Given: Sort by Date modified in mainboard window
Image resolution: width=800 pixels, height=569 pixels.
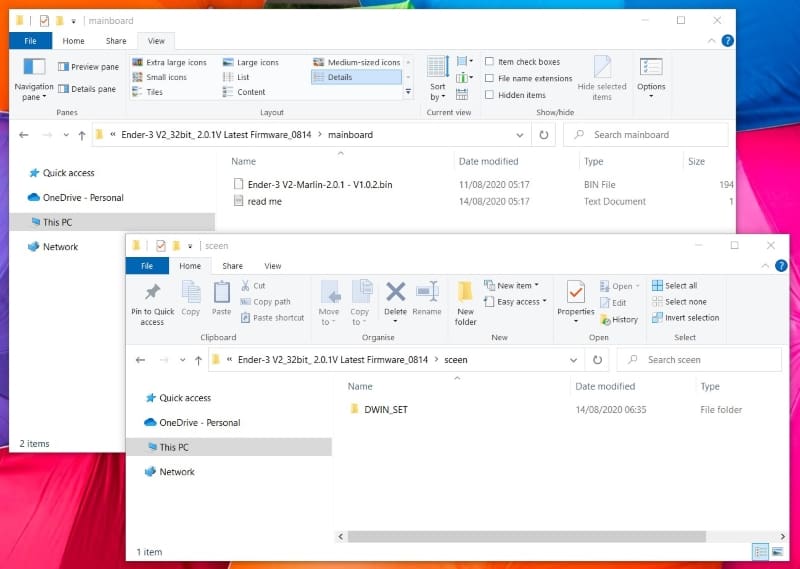Looking at the screenshot, I should point(488,161).
